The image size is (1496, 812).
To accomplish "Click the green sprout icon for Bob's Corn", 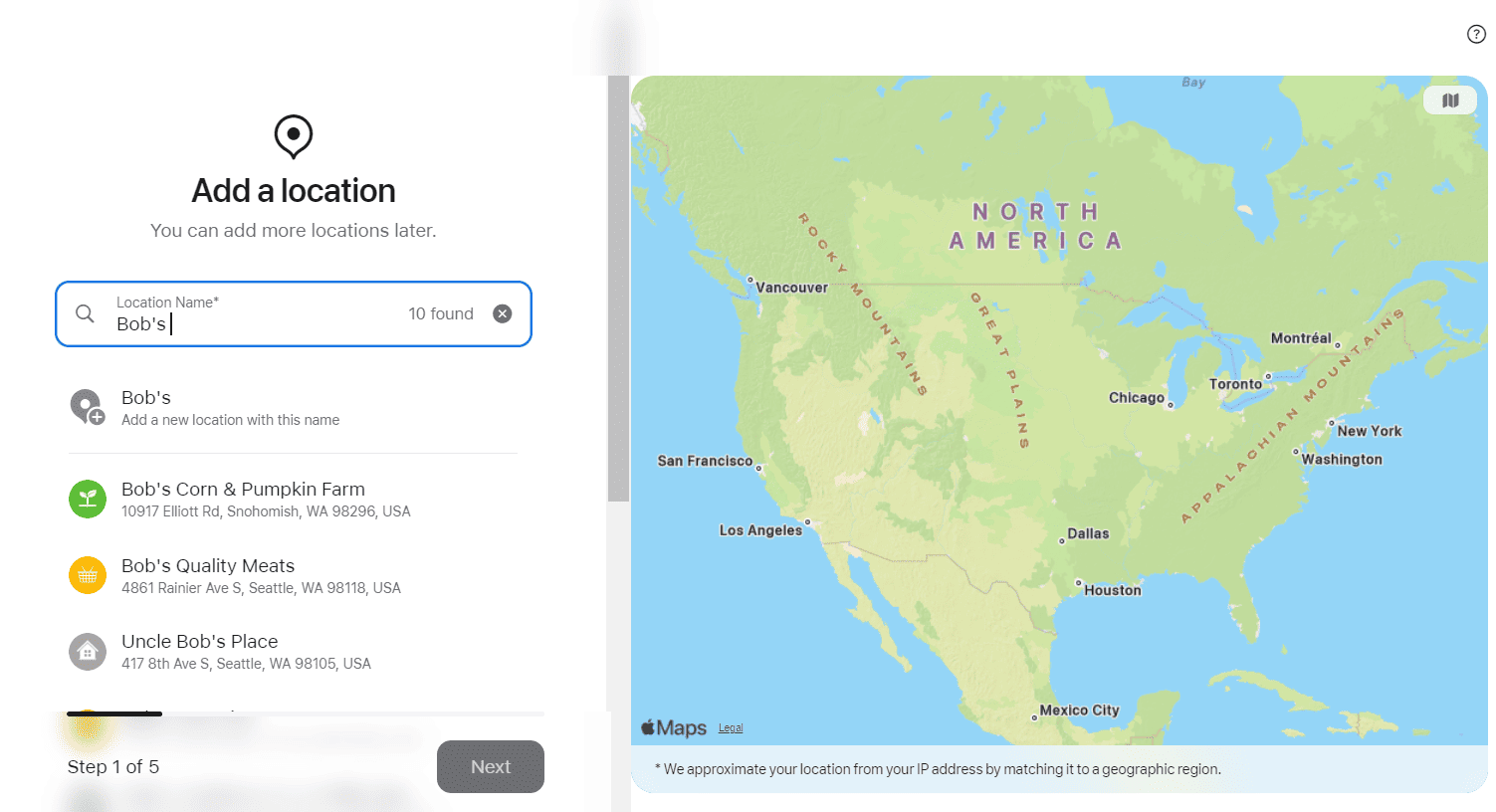I will point(88,500).
